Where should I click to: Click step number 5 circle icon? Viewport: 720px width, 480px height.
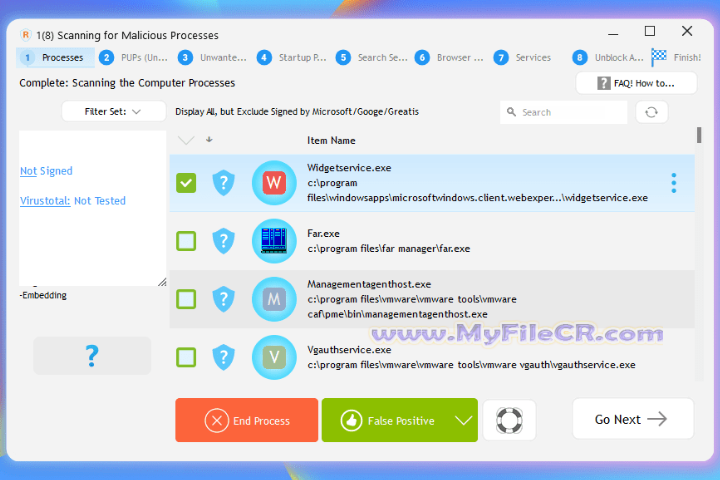pos(343,57)
